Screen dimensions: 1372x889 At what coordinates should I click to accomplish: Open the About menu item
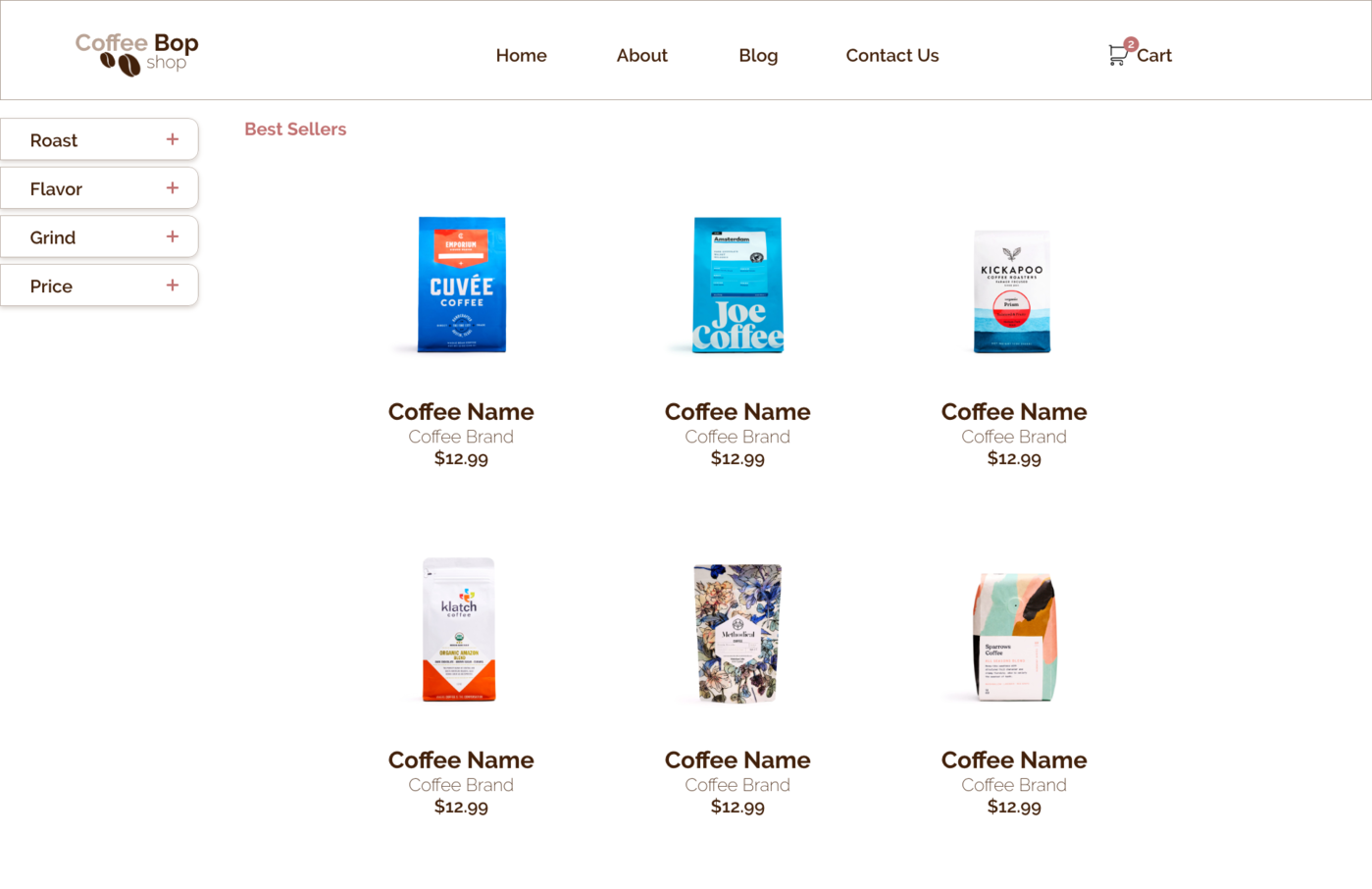click(641, 56)
